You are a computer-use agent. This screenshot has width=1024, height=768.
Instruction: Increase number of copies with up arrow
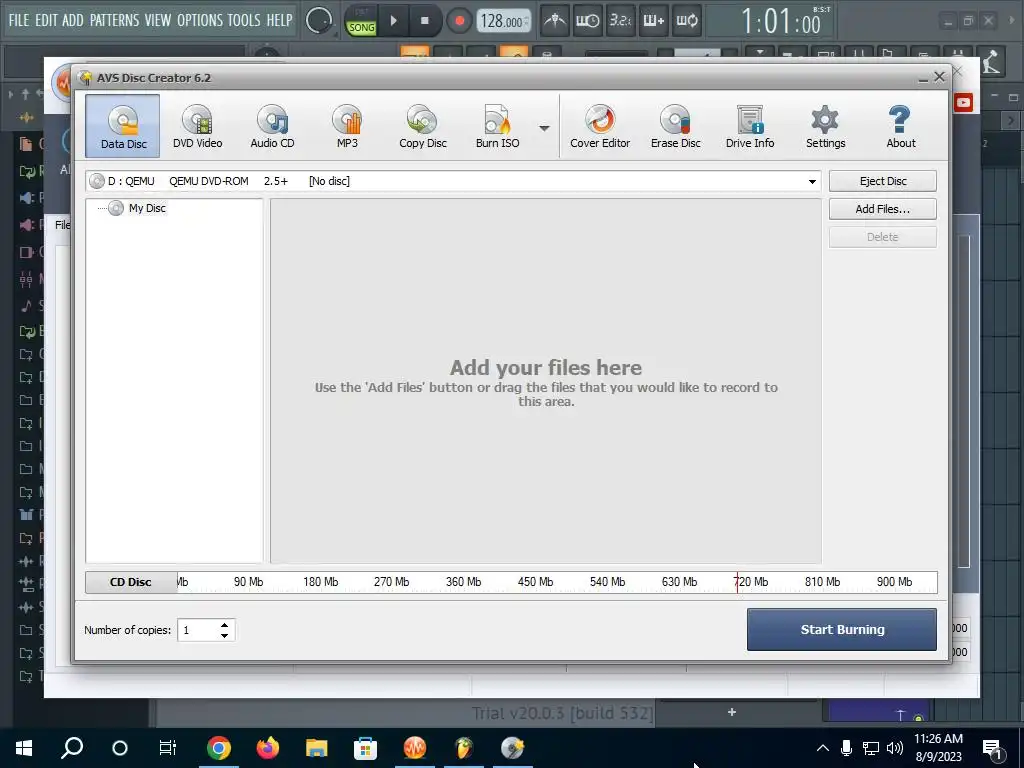[225, 625]
